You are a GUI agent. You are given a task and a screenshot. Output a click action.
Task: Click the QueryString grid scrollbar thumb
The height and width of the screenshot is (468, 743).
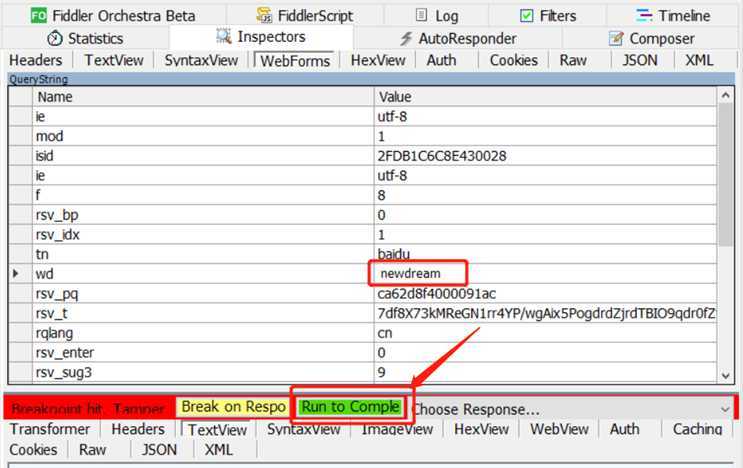pos(725,174)
